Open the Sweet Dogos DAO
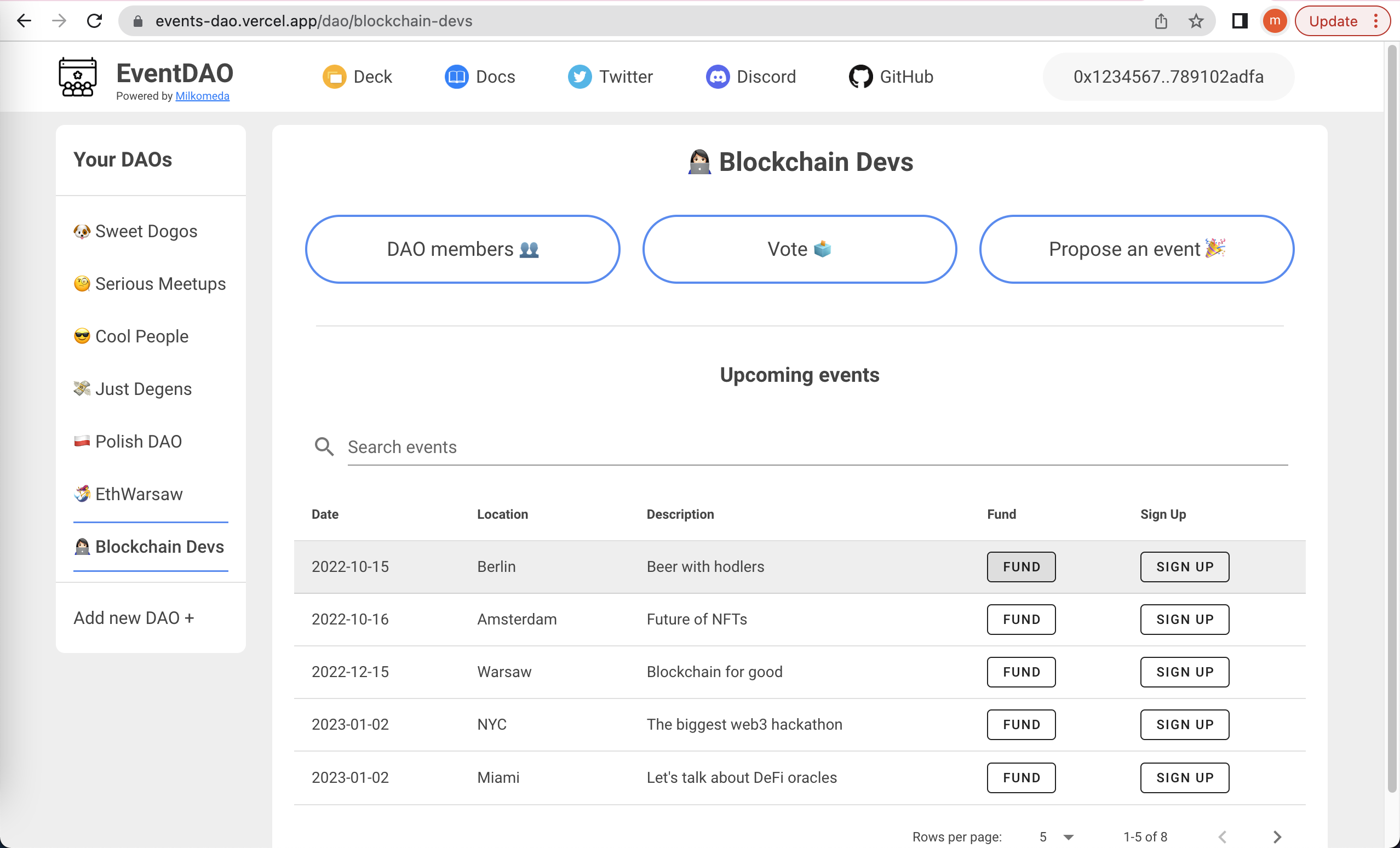 [146, 231]
